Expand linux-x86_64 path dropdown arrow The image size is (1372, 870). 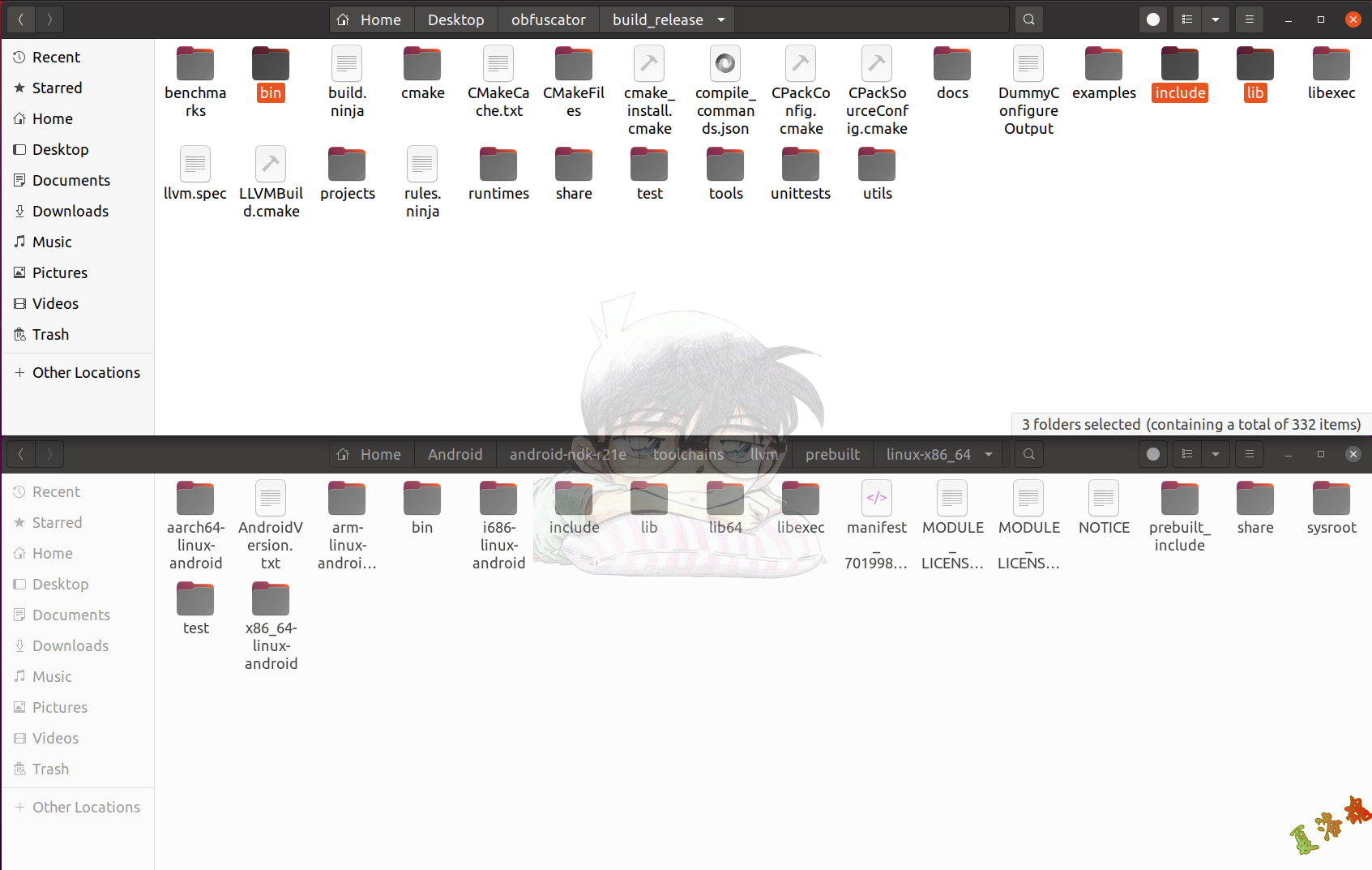coord(988,454)
